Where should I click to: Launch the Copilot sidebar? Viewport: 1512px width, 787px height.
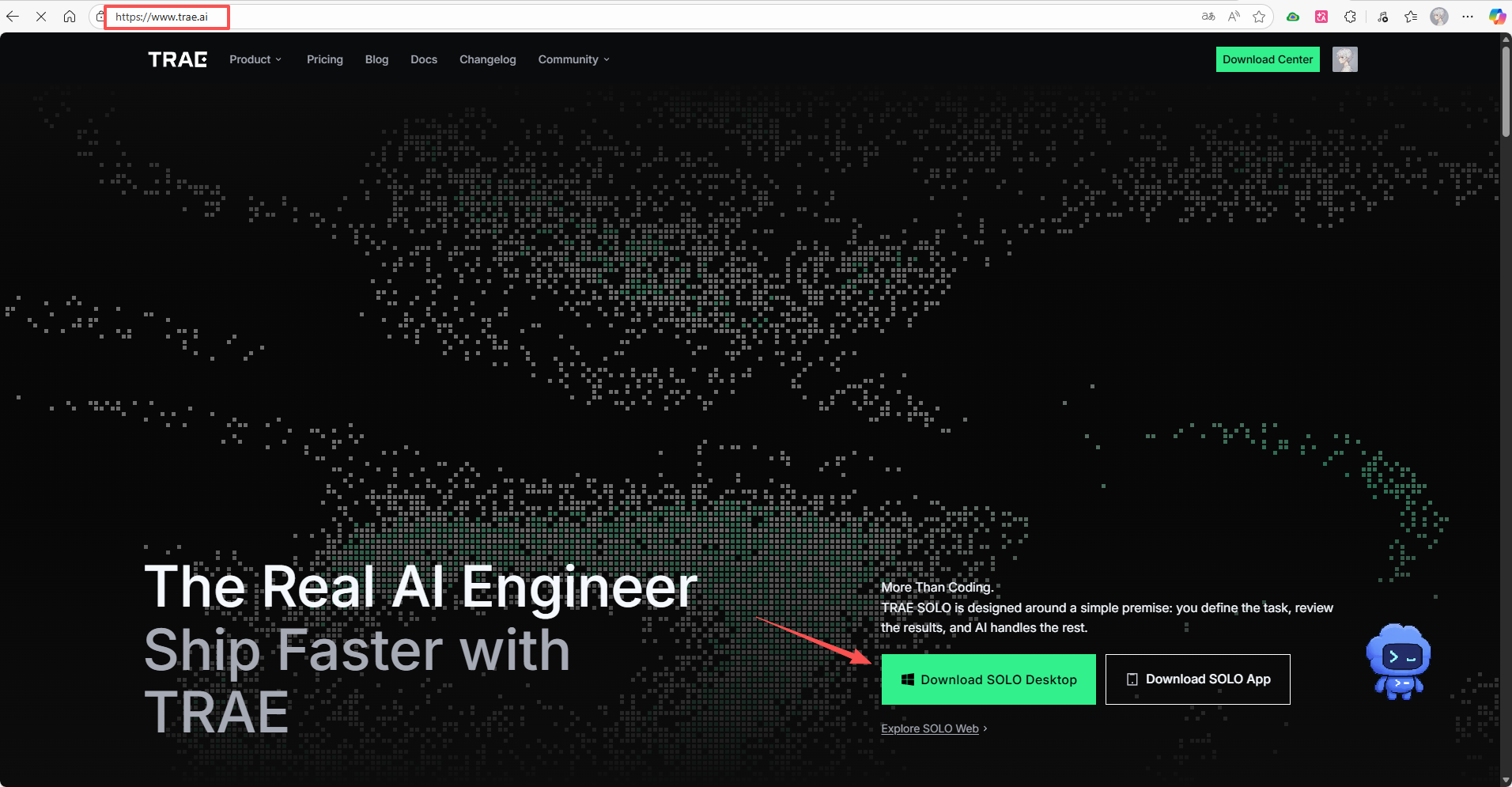pos(1497,17)
